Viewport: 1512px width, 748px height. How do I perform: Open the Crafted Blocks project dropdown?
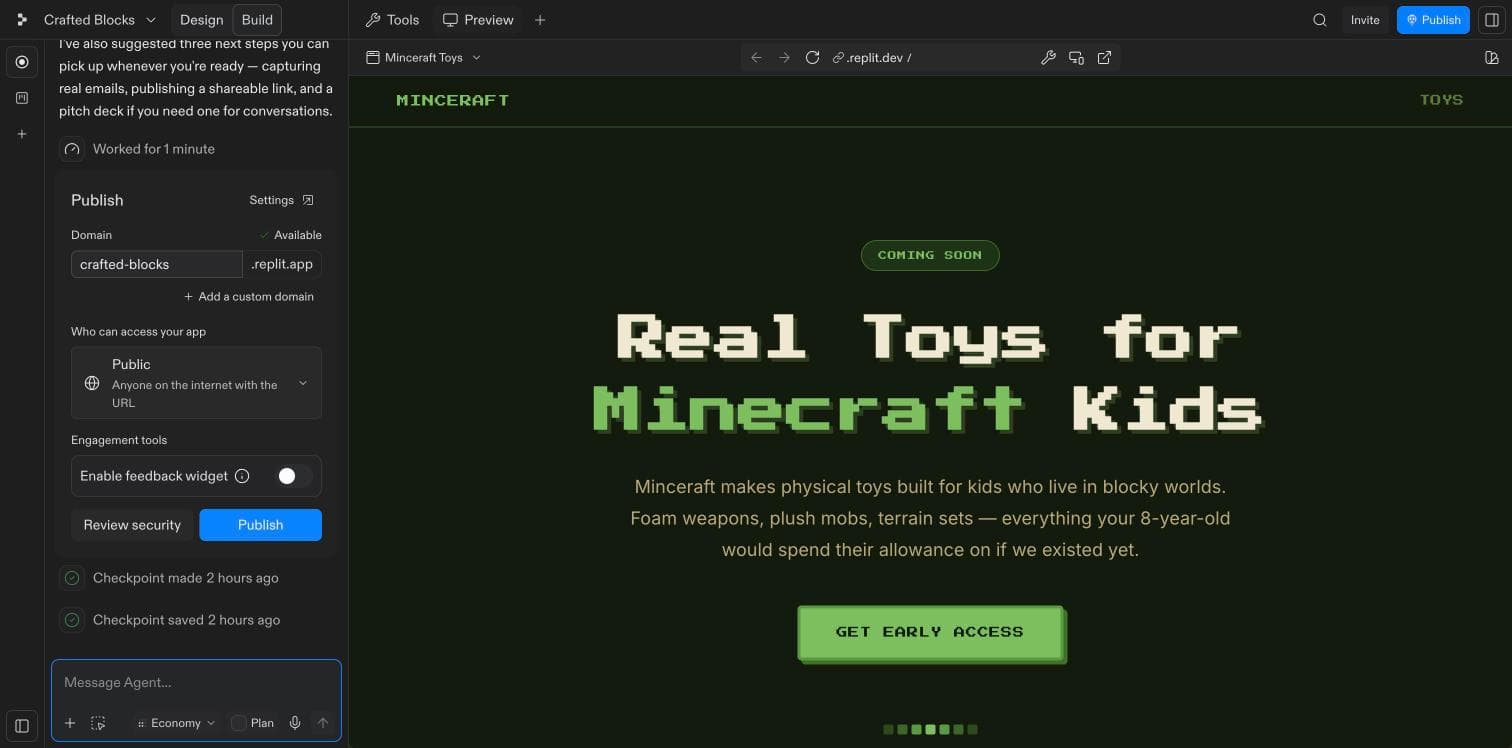point(100,20)
